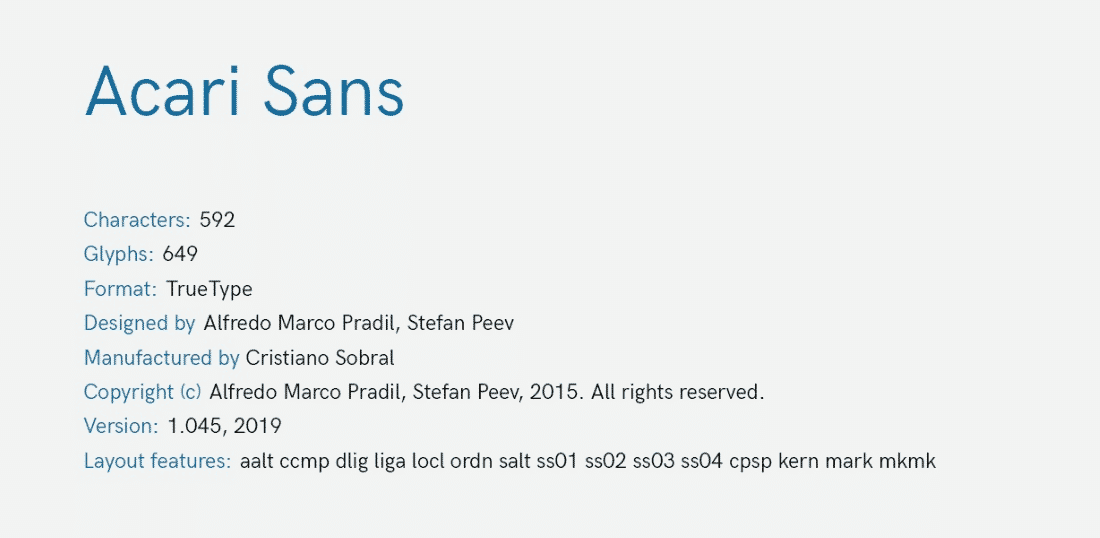Click the Layout features label

[x=158, y=461]
